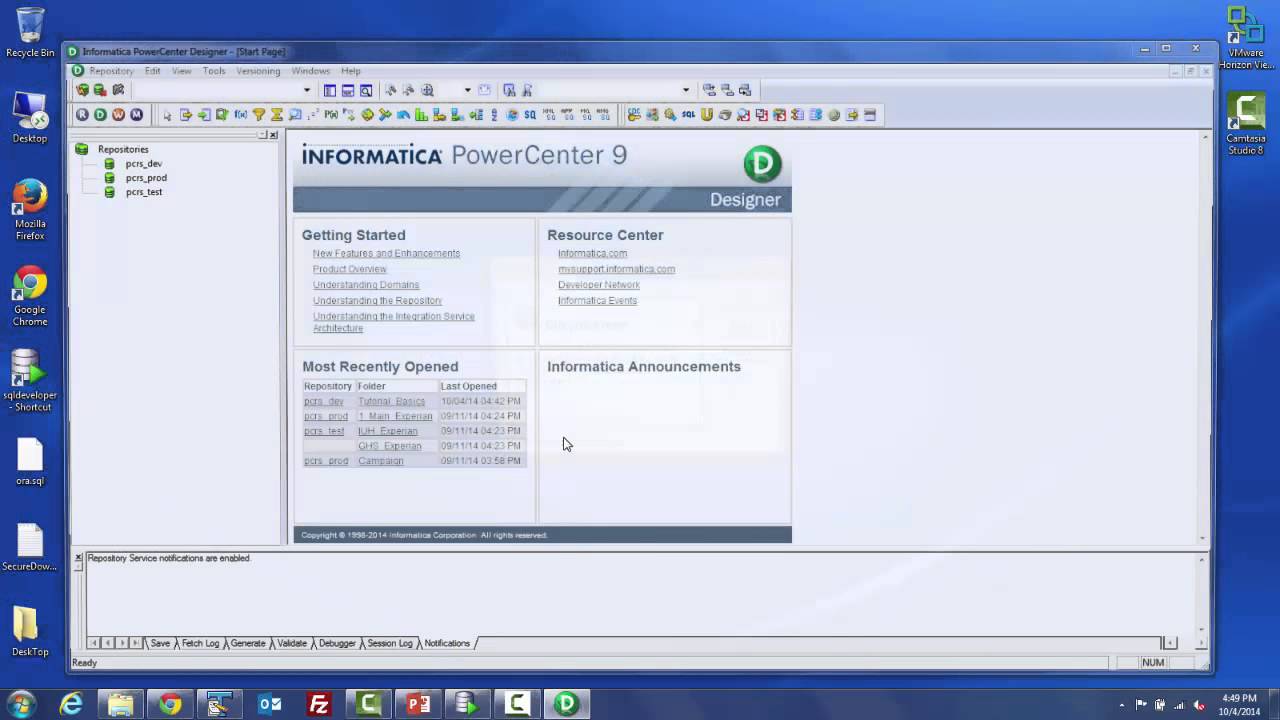Switch to the Fetch Log tab

click(200, 643)
